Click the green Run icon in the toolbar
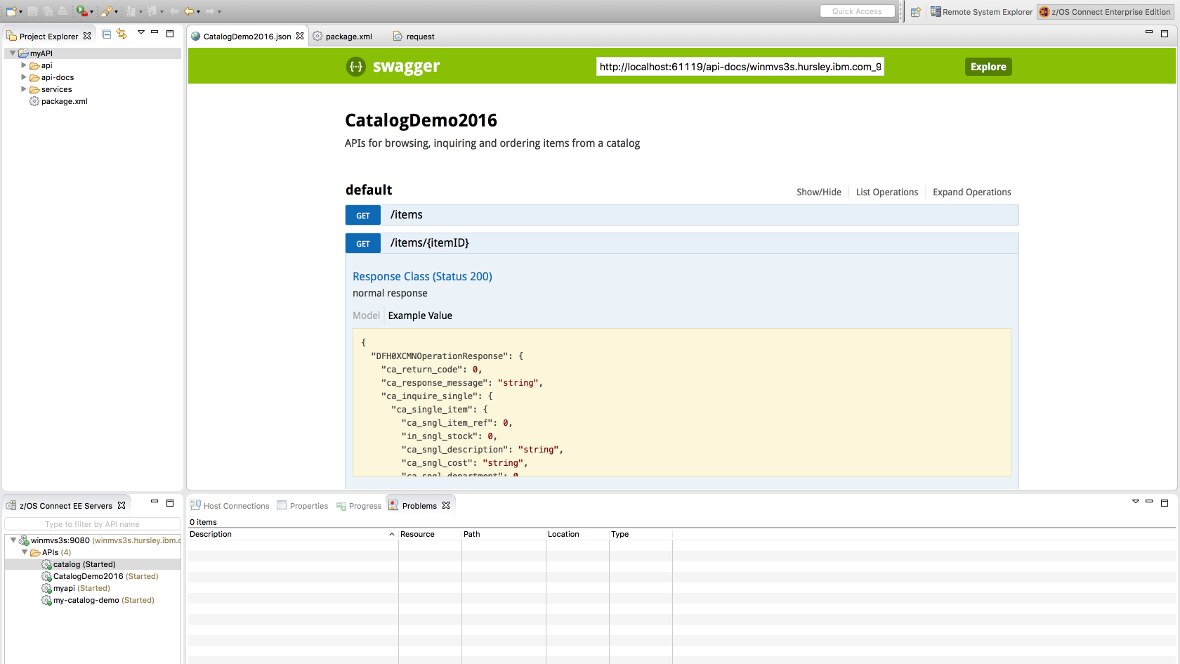 coord(78,10)
